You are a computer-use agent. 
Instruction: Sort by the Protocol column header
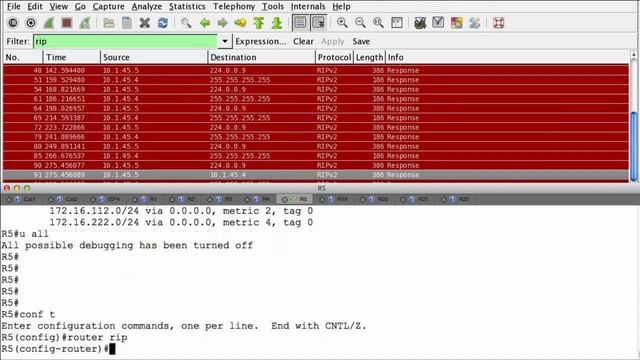(x=334, y=57)
